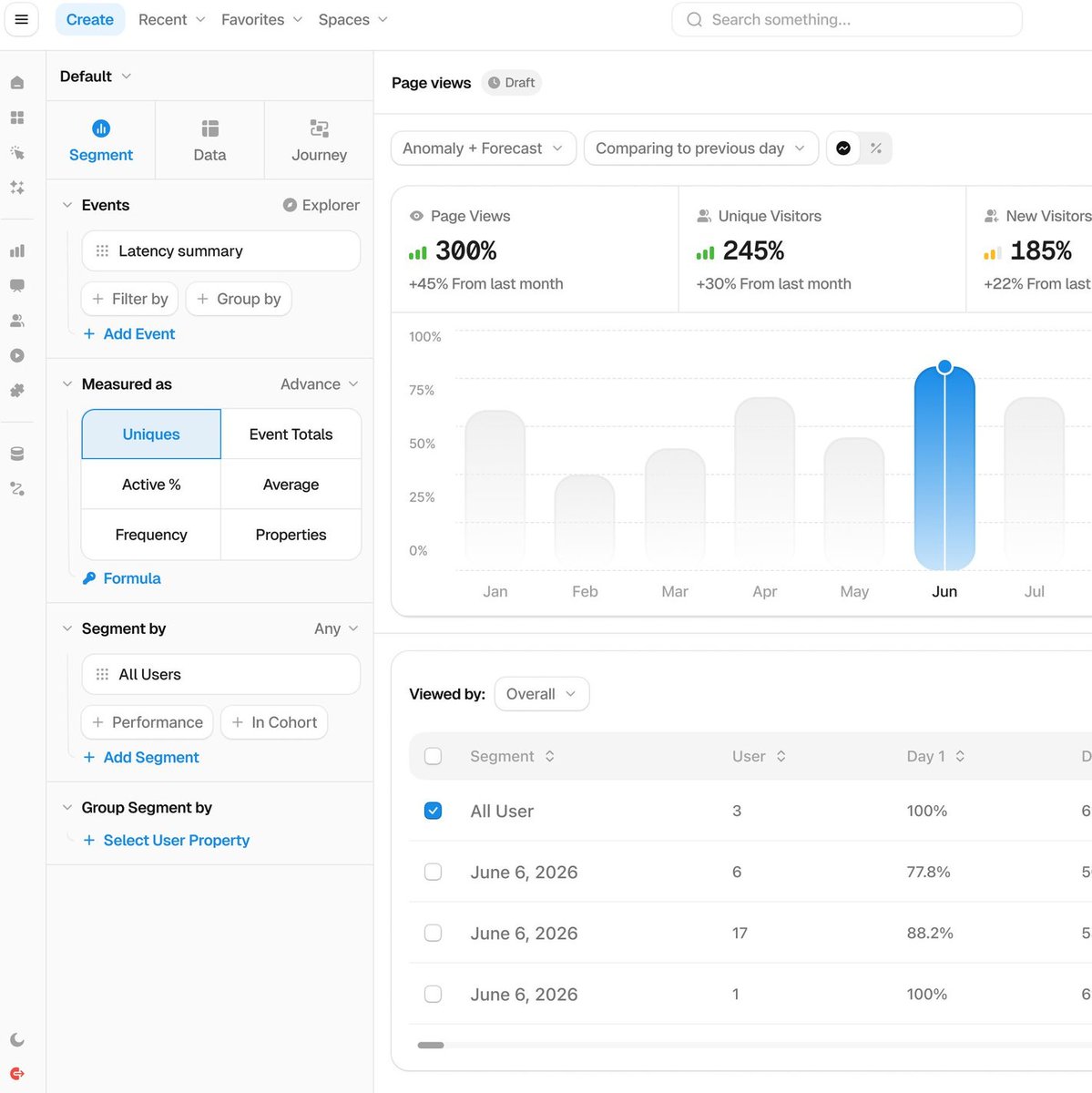This screenshot has height=1093, width=1092.
Task: Select the Properties option
Action: (291, 535)
